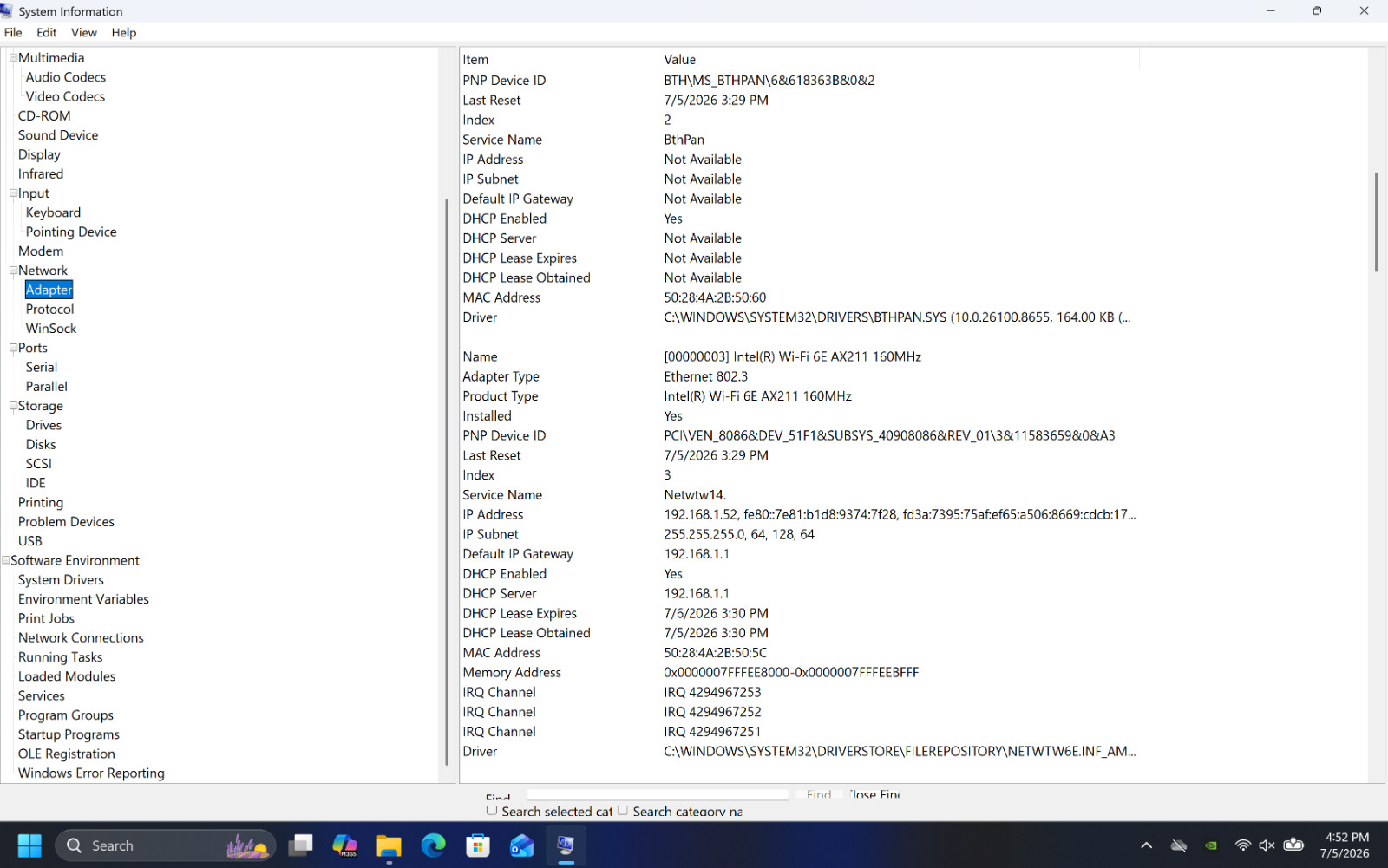Click the System Information title bar icon

tap(7, 11)
